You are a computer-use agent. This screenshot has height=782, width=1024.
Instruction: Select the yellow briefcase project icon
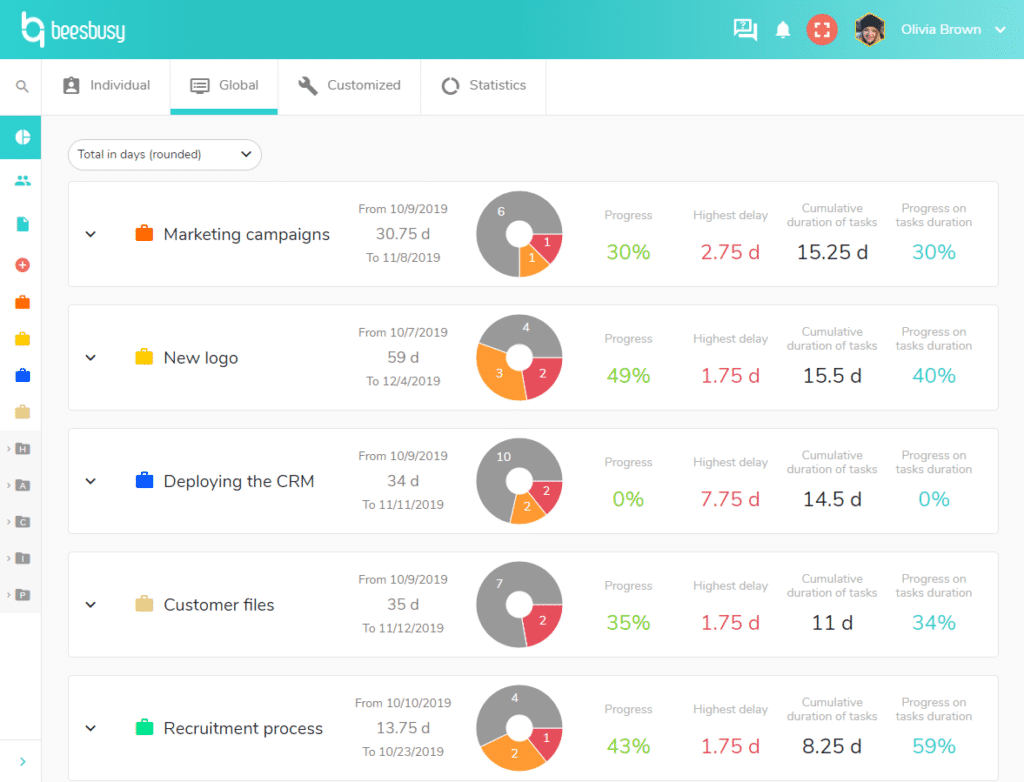point(20,339)
